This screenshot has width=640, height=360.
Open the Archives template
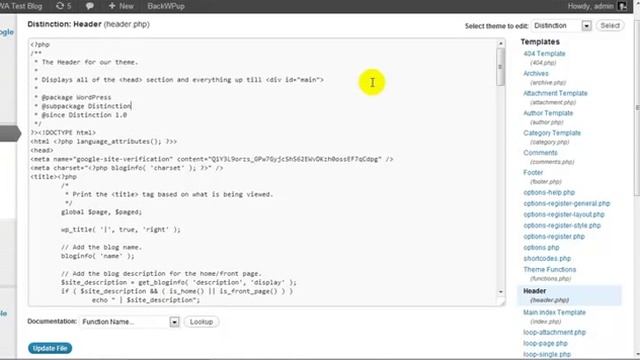point(536,73)
